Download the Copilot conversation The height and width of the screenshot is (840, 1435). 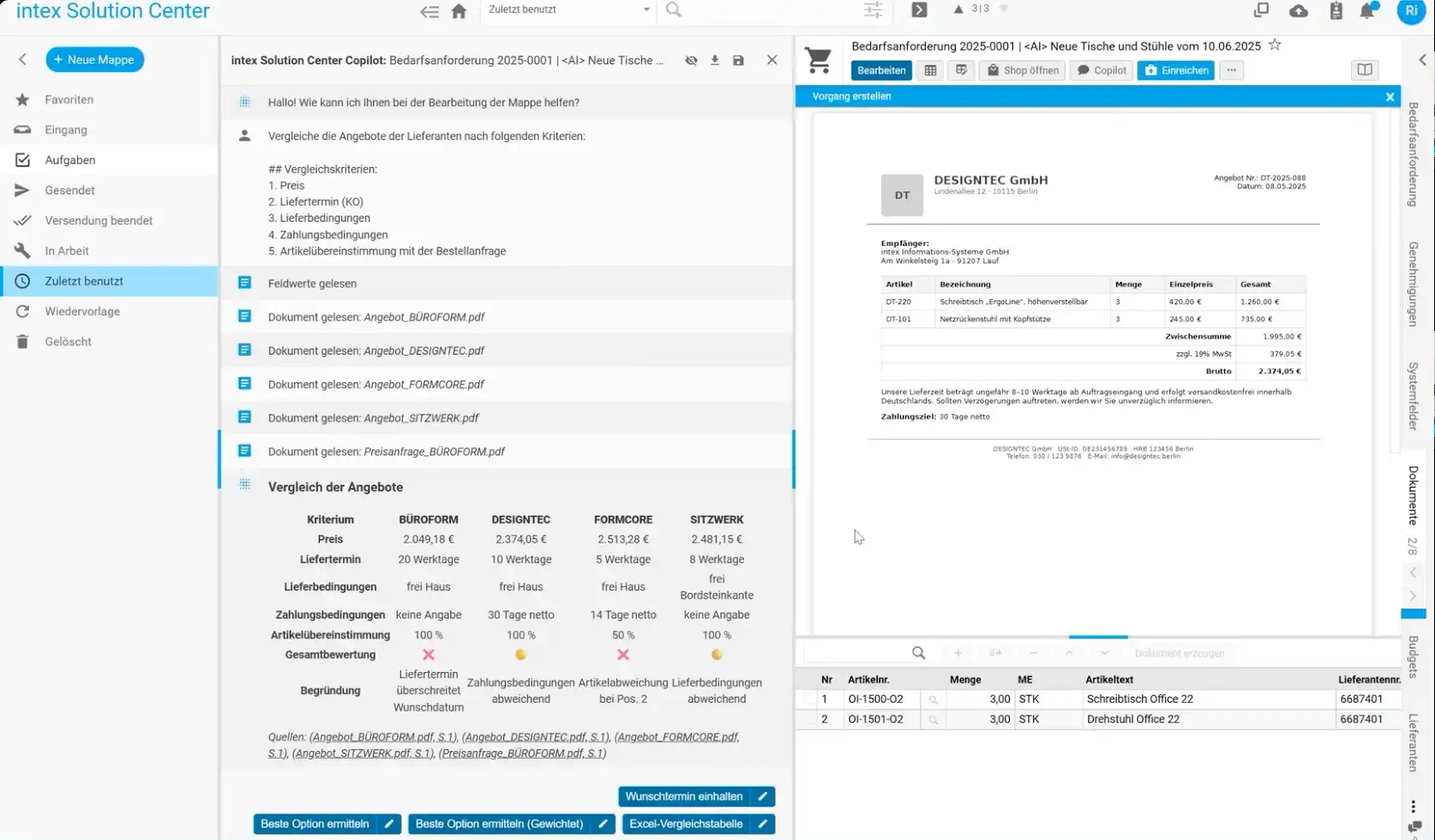(x=714, y=61)
